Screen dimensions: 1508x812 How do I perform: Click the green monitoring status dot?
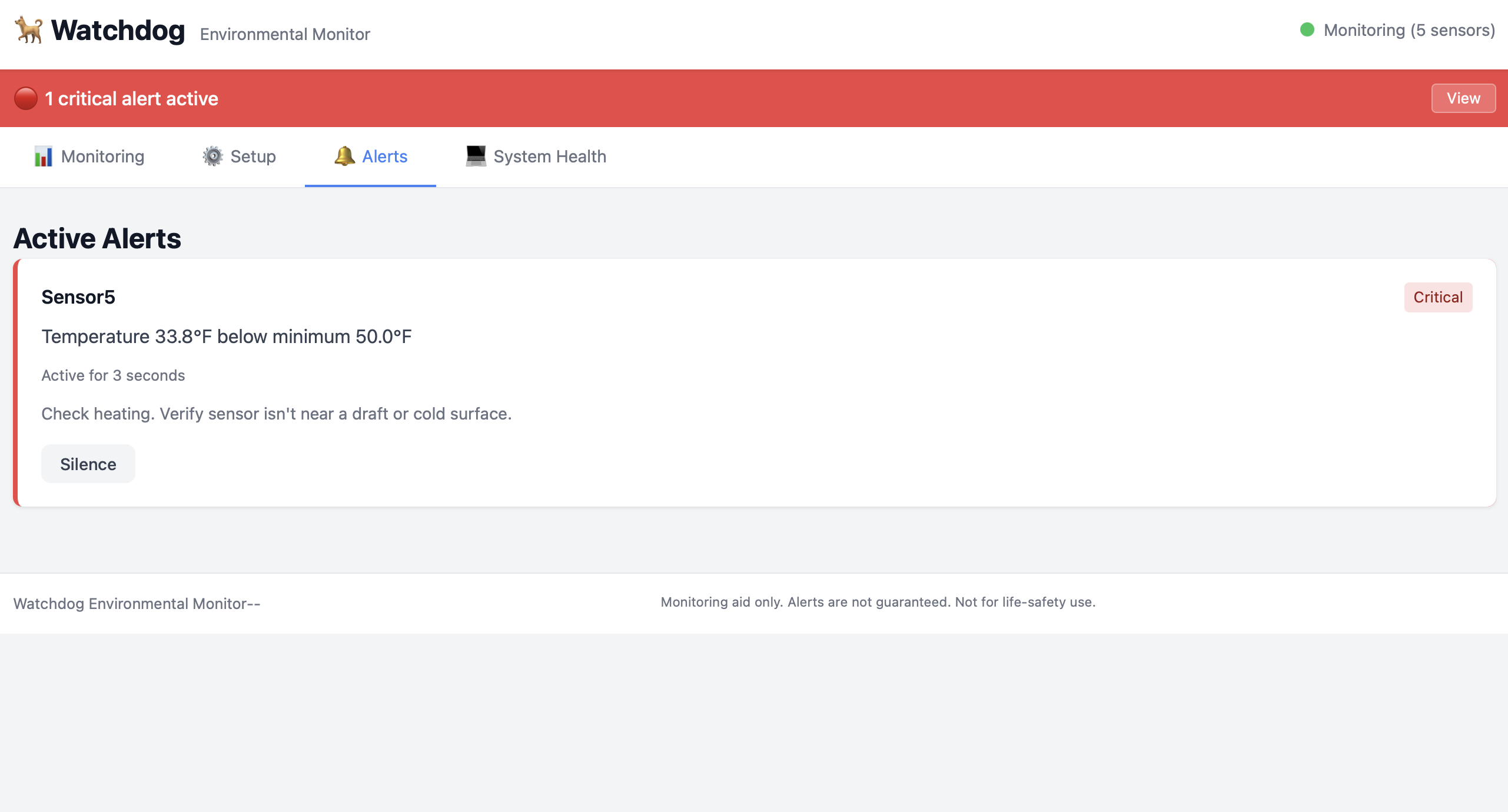coord(1307,30)
